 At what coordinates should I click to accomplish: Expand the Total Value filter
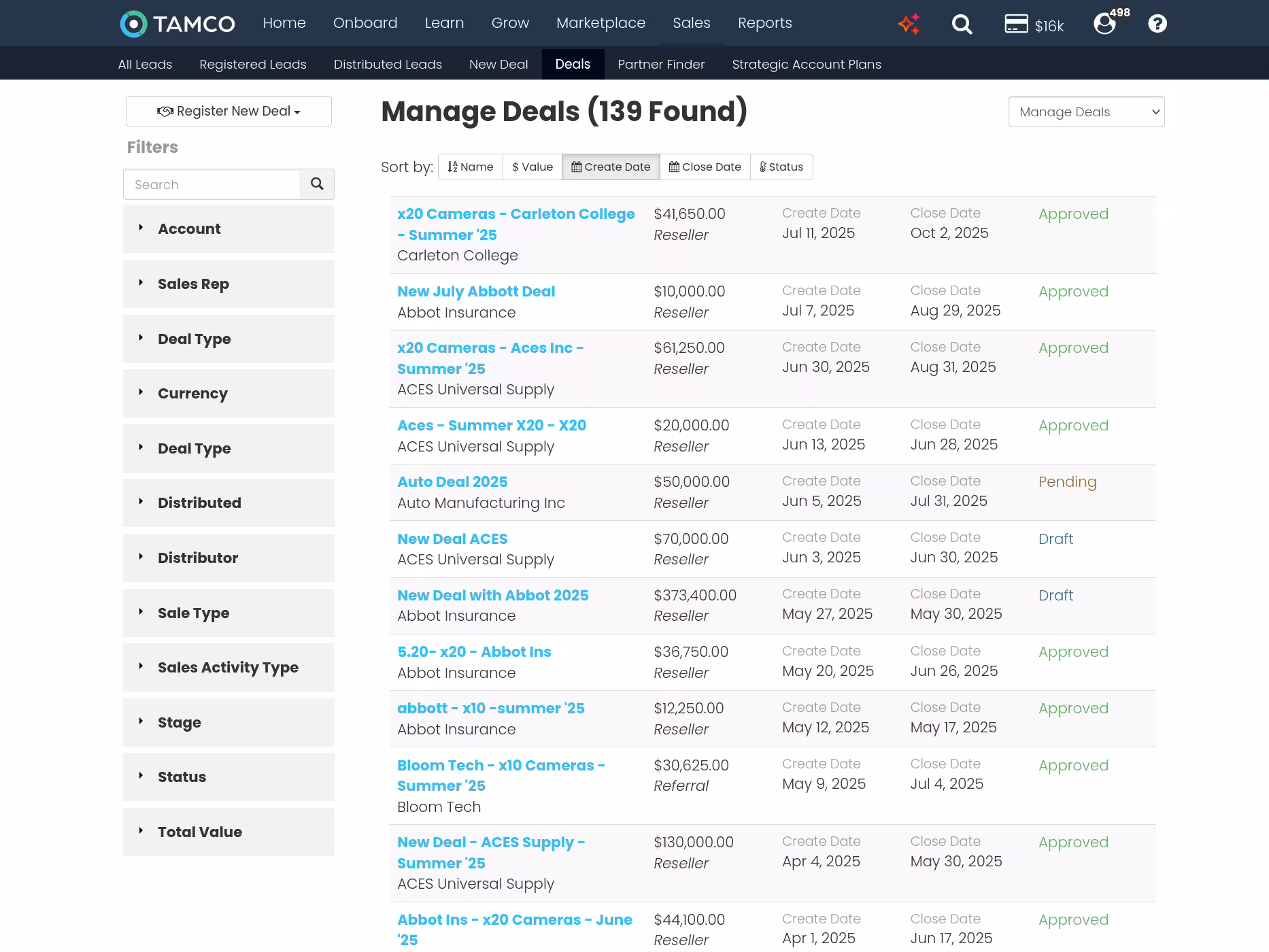tap(229, 832)
